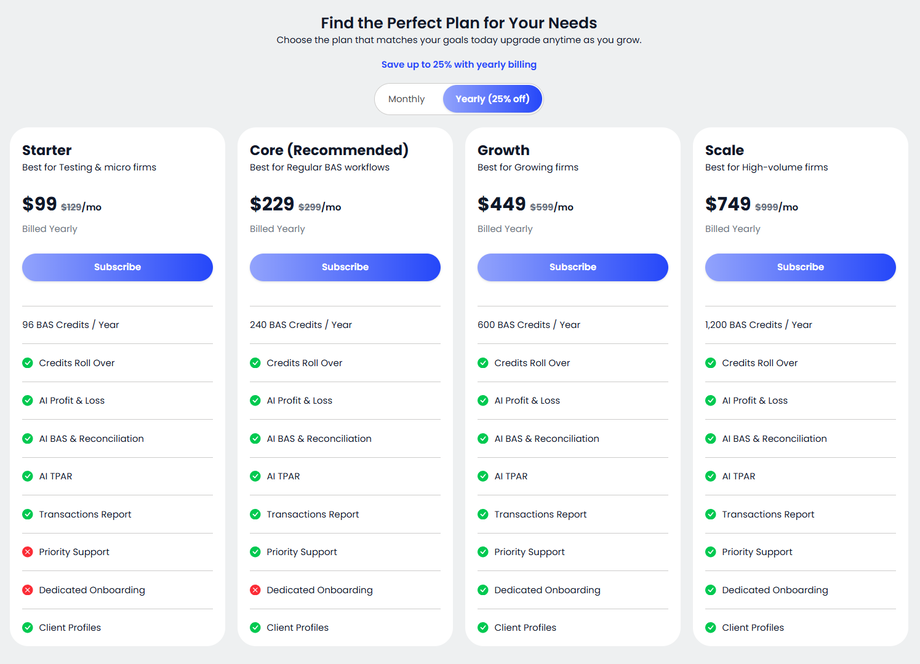
Task: Click green check beside Scale AI TPAR
Action: click(x=711, y=476)
